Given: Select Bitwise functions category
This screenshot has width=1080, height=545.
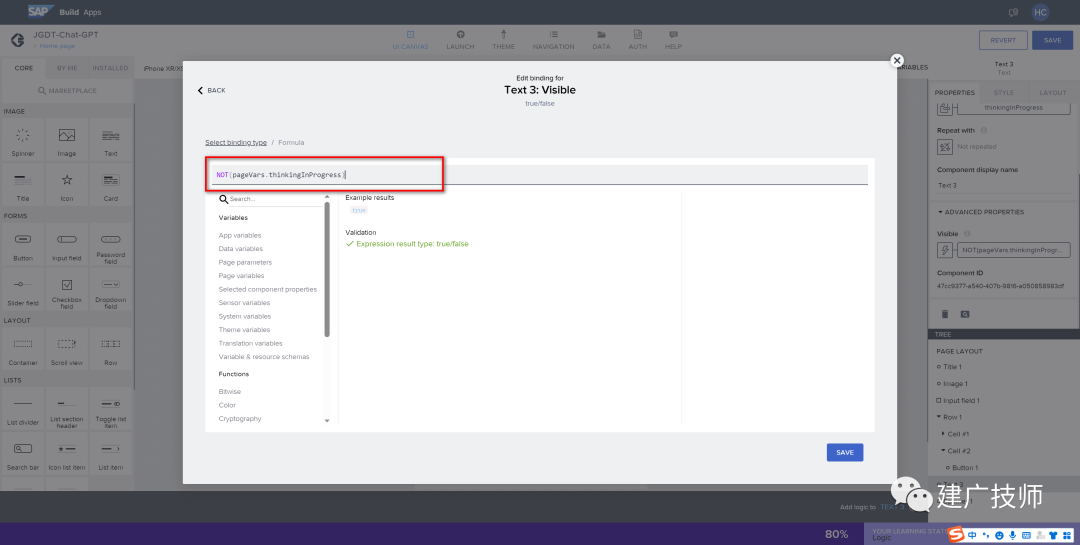Looking at the screenshot, I should coord(229,391).
